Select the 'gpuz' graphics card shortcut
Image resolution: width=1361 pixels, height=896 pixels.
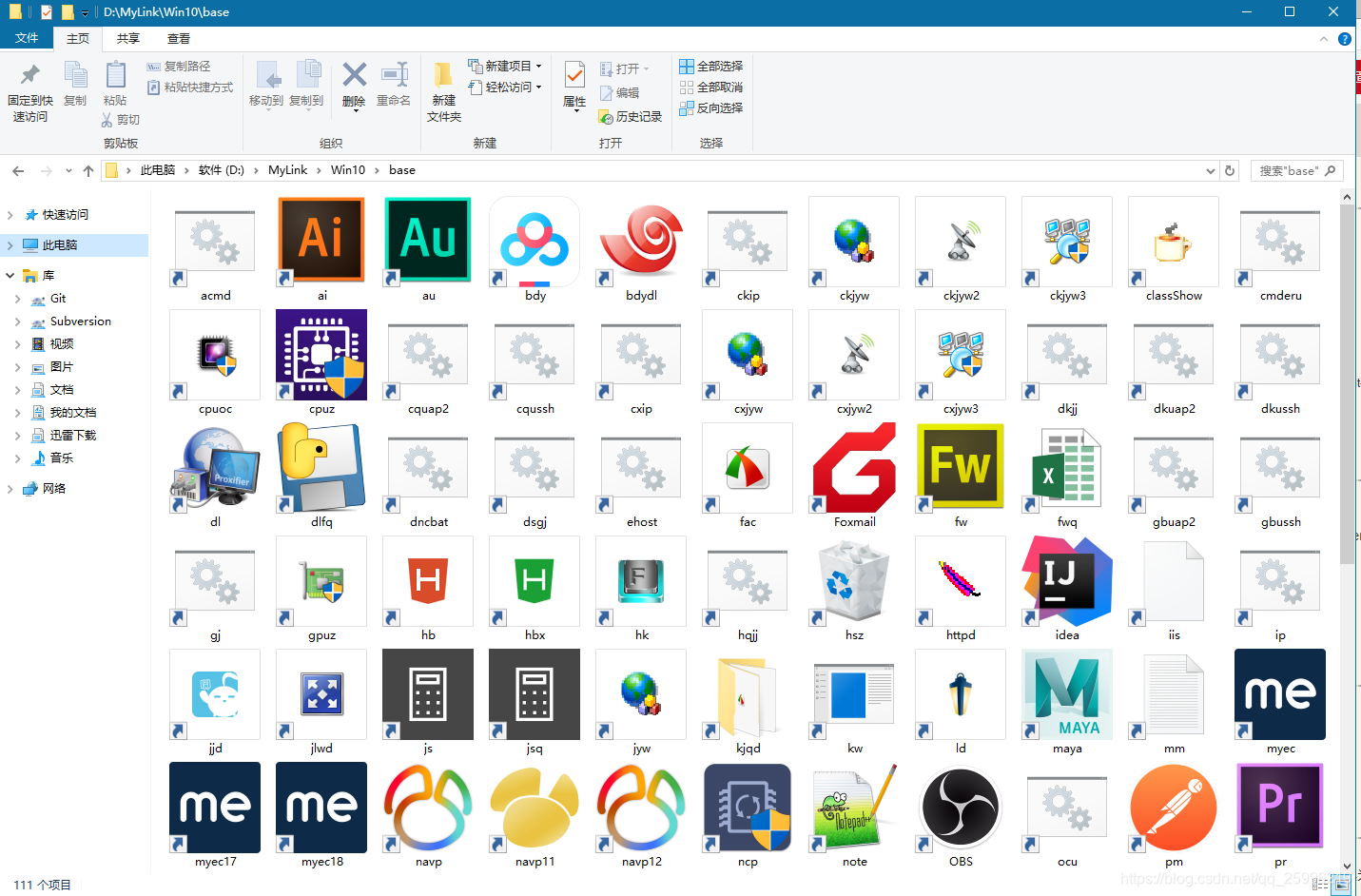321,581
